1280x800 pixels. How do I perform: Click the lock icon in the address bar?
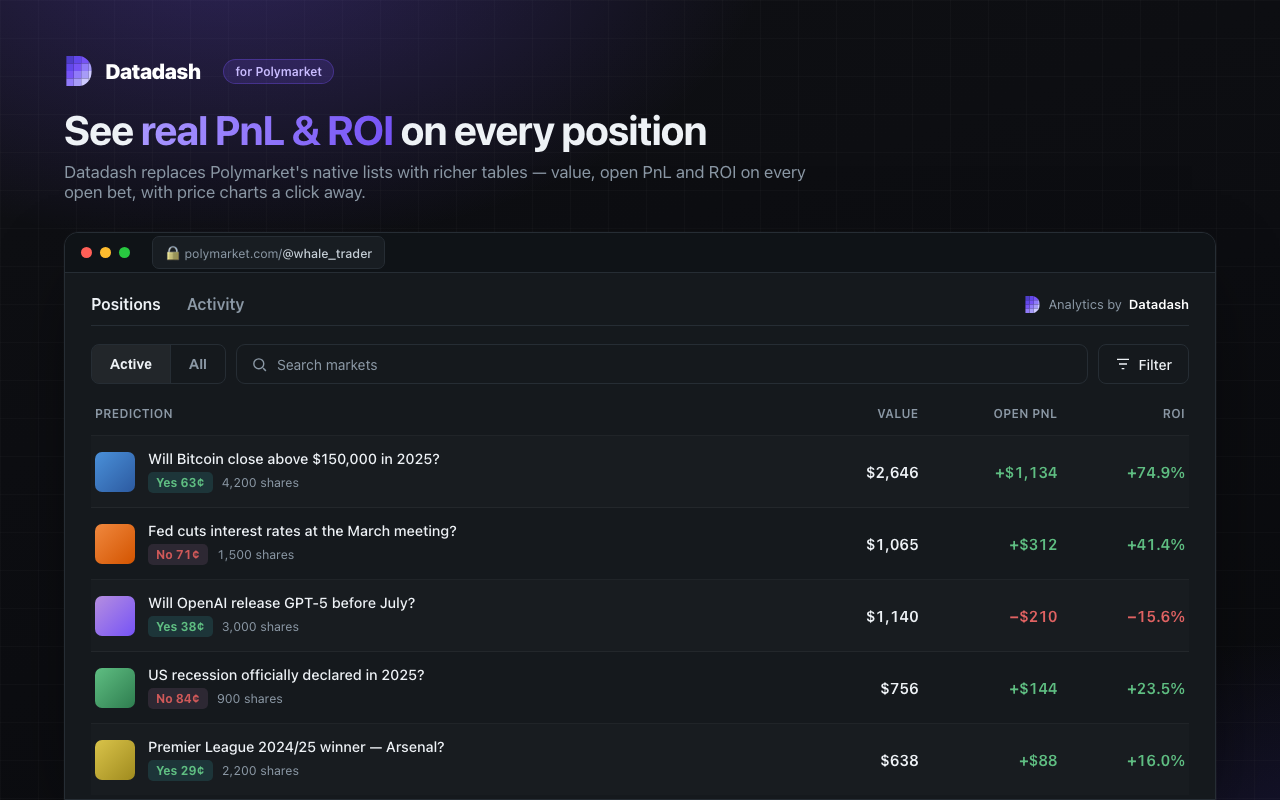[172, 253]
